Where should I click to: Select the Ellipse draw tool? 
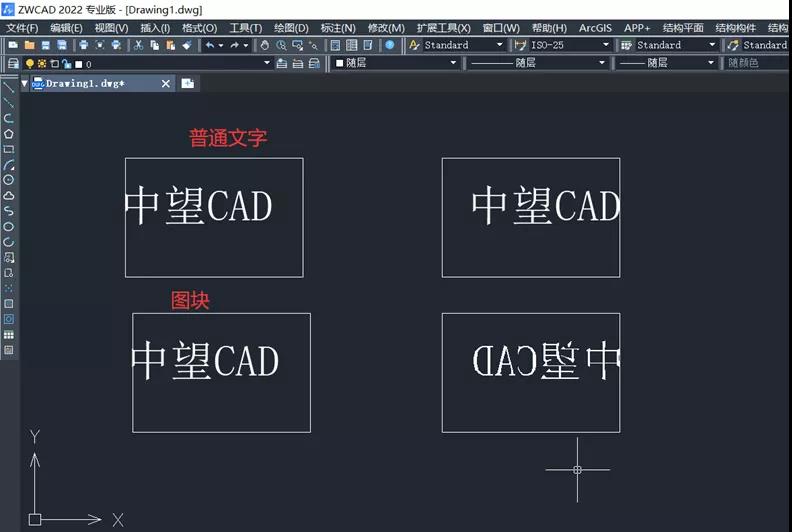coord(9,226)
